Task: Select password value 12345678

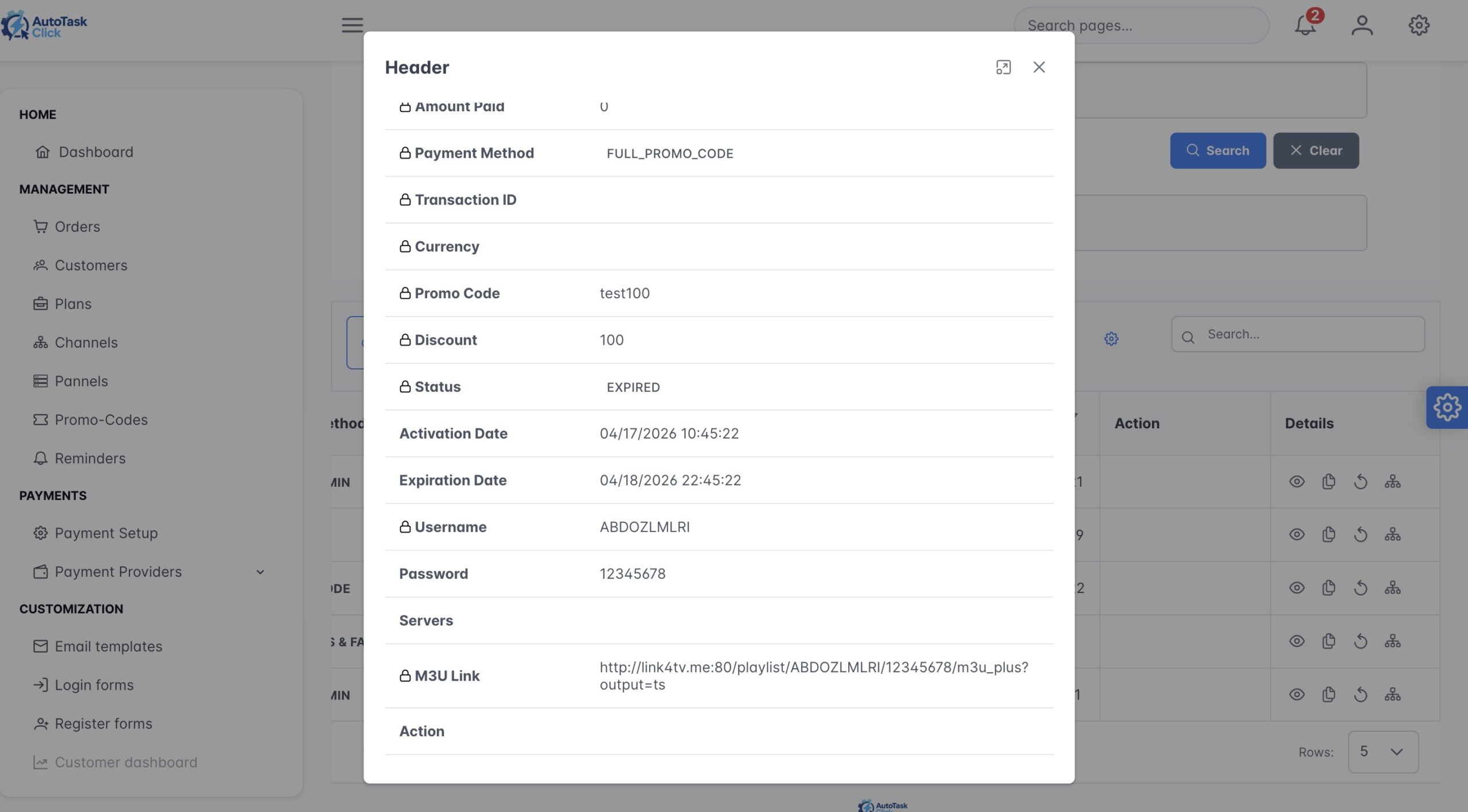Action: (x=633, y=574)
